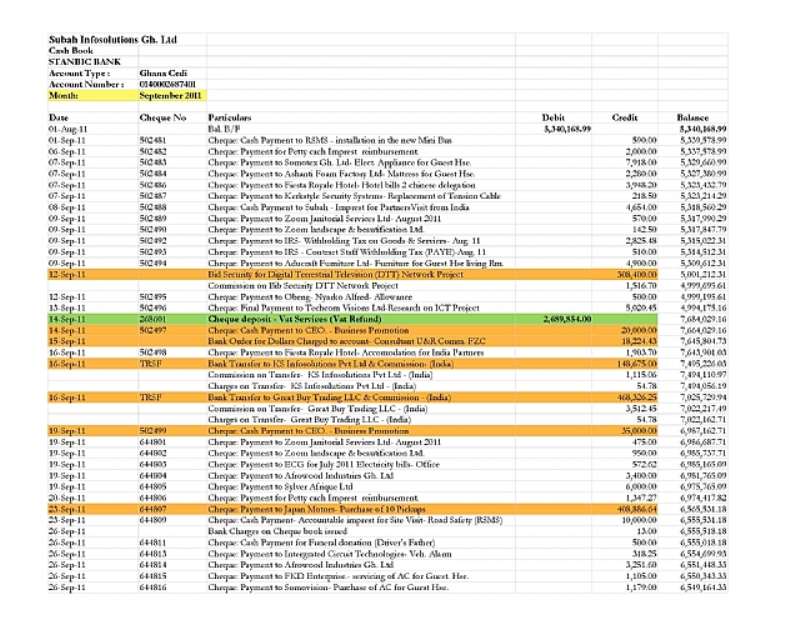Click the credit amount '4,654.00'

coord(641,207)
